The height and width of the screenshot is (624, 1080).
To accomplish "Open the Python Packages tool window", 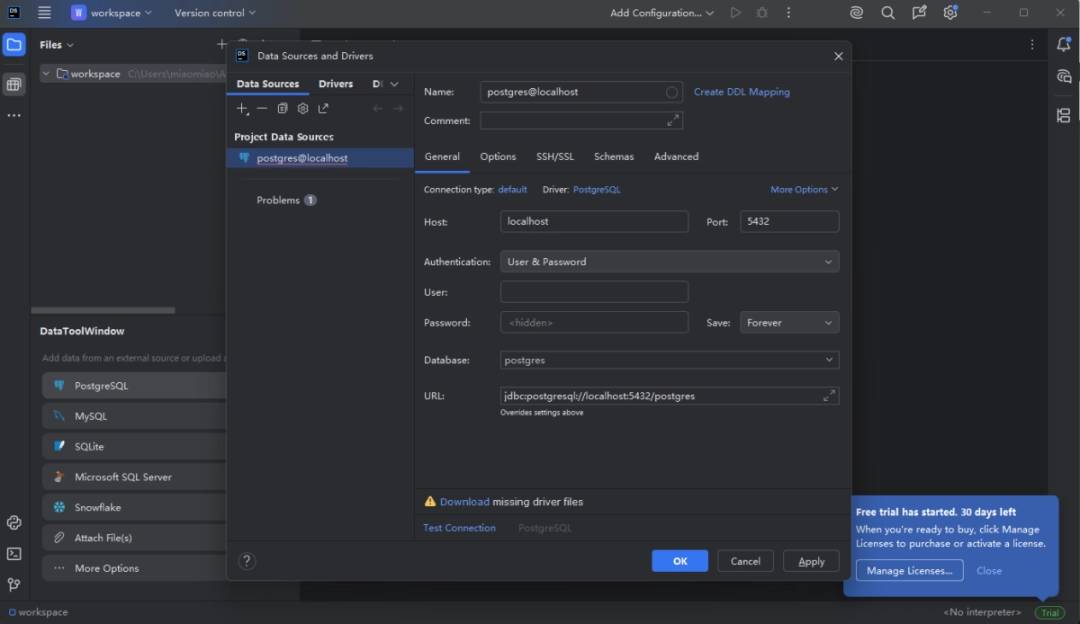I will click(14, 522).
